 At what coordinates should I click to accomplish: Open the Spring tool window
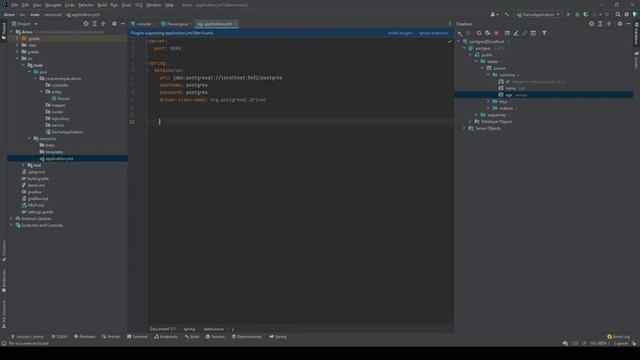(278, 337)
